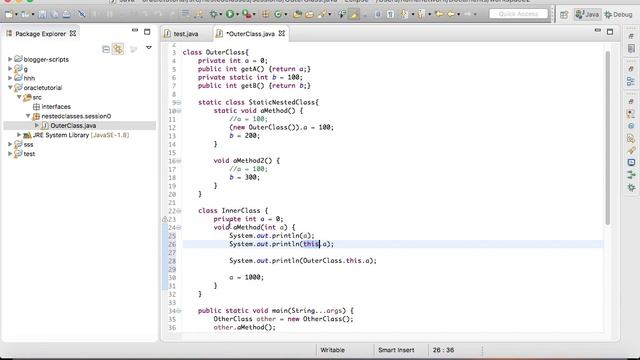Switch to the Java perspective
This screenshot has height=360, width=640.
pyautogui.click(x=587, y=14)
